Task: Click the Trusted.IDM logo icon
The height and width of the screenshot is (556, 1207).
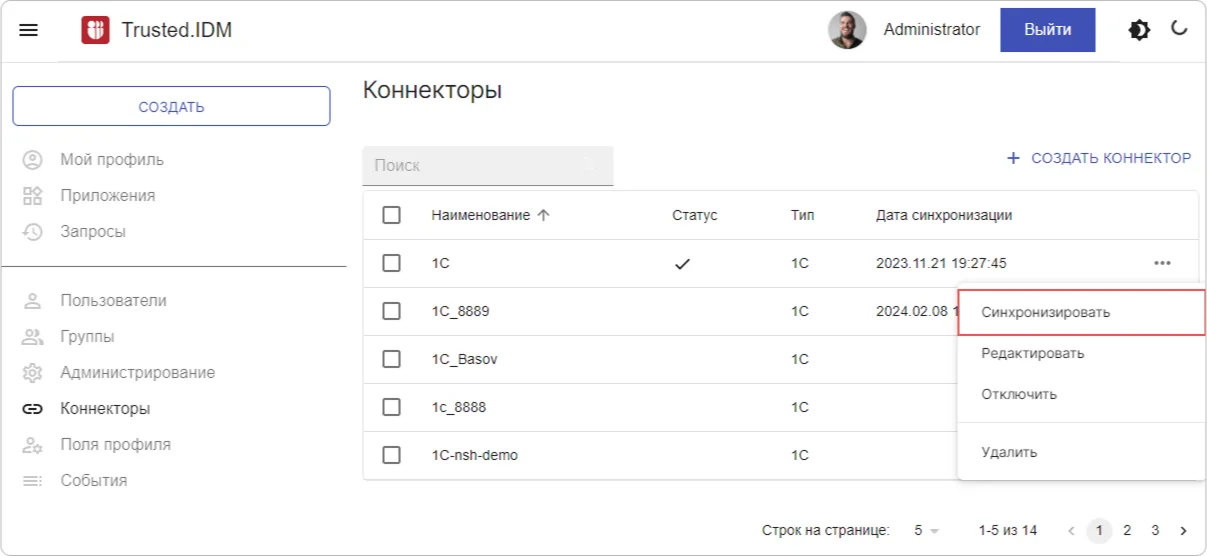Action: (95, 30)
